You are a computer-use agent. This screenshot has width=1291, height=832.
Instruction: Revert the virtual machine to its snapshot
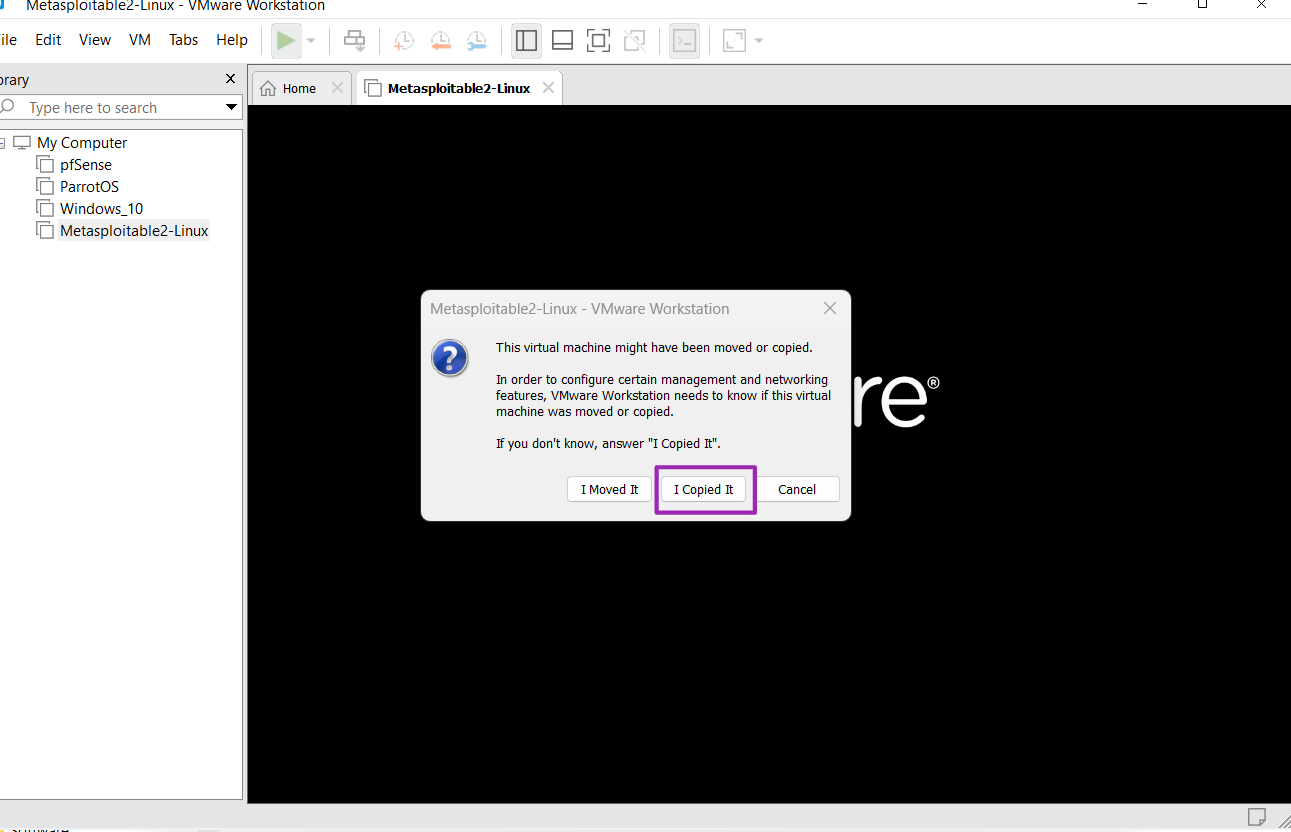tap(440, 40)
